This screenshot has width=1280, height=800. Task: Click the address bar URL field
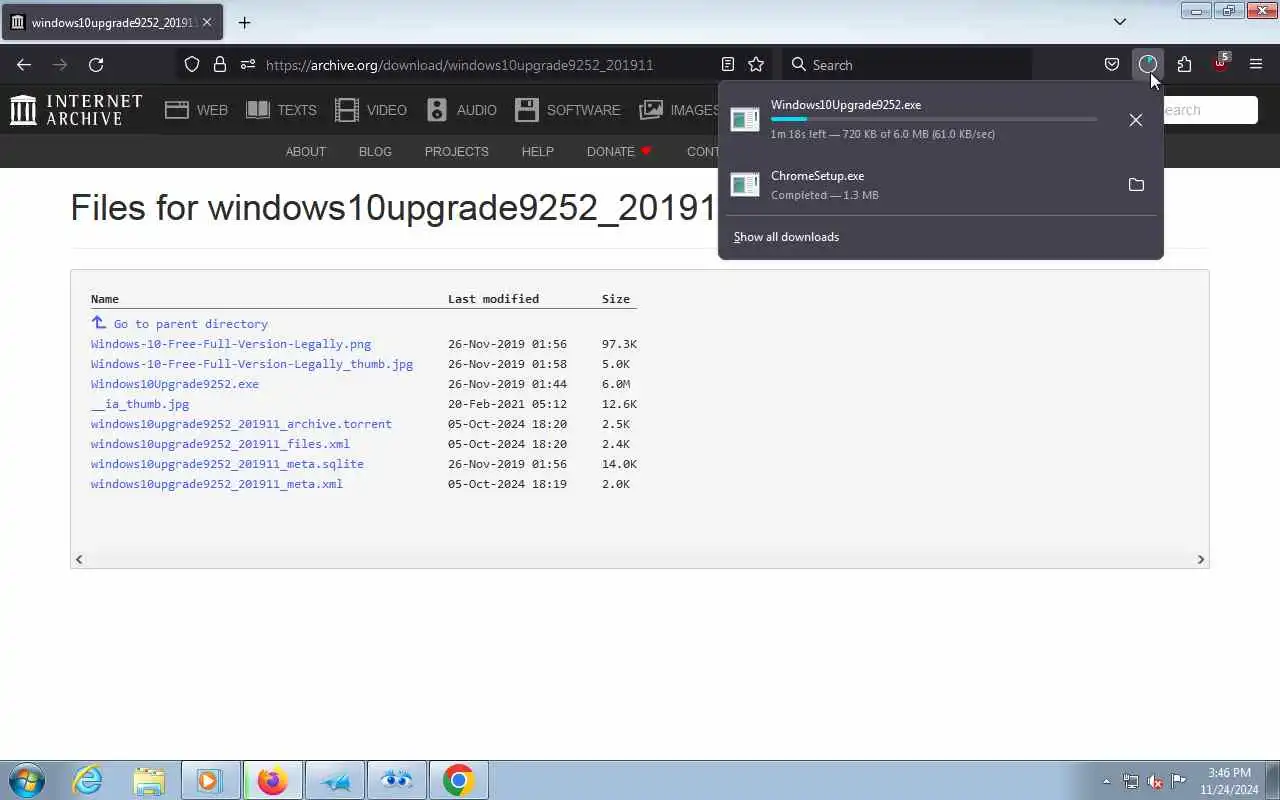[459, 64]
